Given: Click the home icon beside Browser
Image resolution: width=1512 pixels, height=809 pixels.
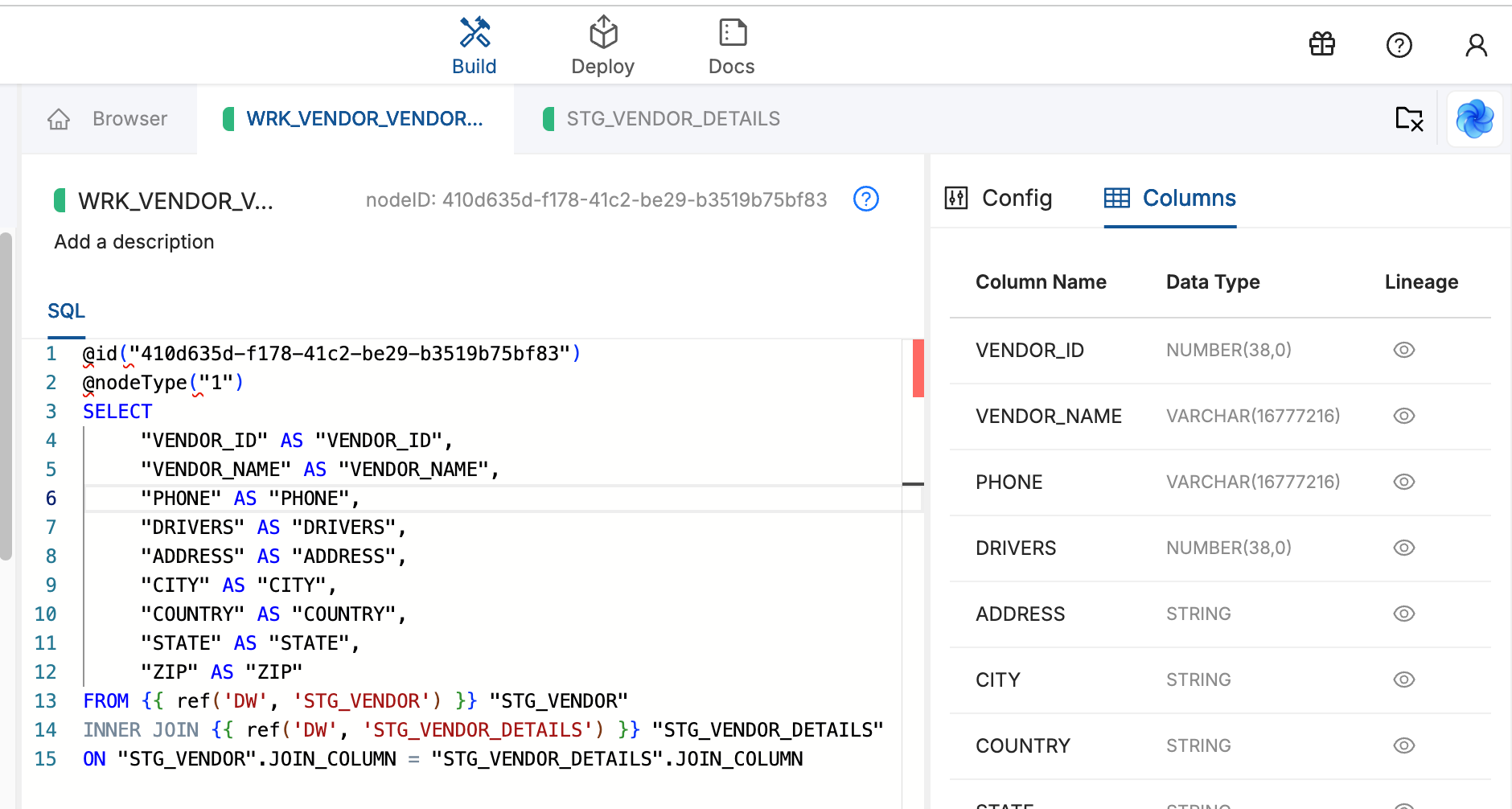Looking at the screenshot, I should point(59,119).
